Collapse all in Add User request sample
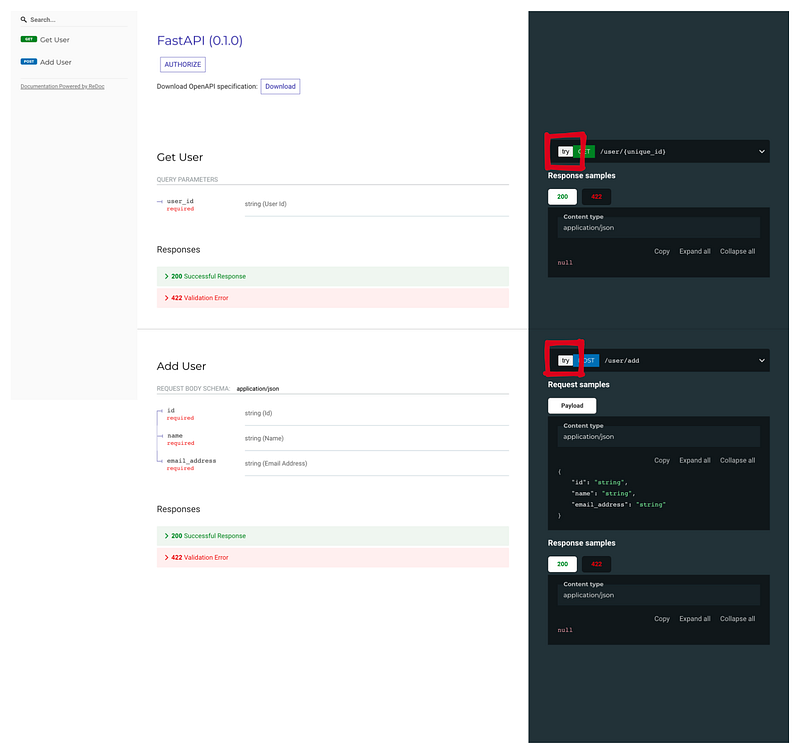Screen dimensions: 800x754 [737, 461]
